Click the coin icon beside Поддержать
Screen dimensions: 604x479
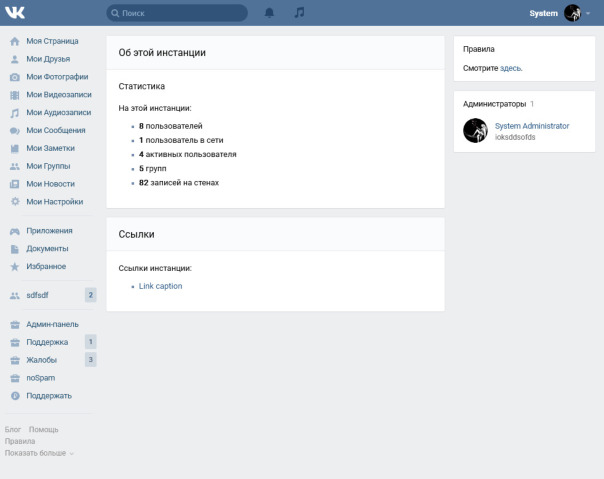point(15,396)
